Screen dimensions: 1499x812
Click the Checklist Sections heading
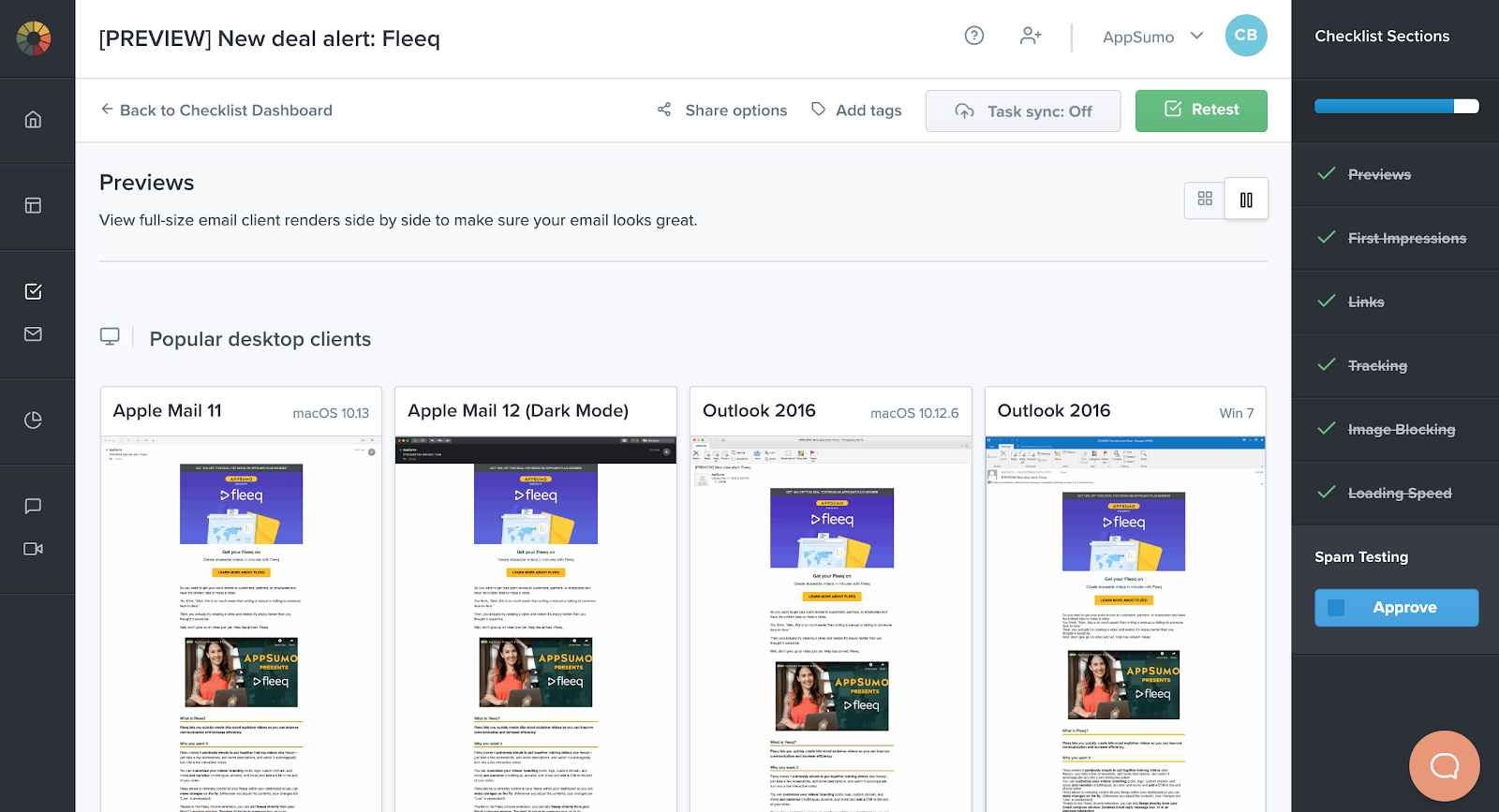point(1382,36)
